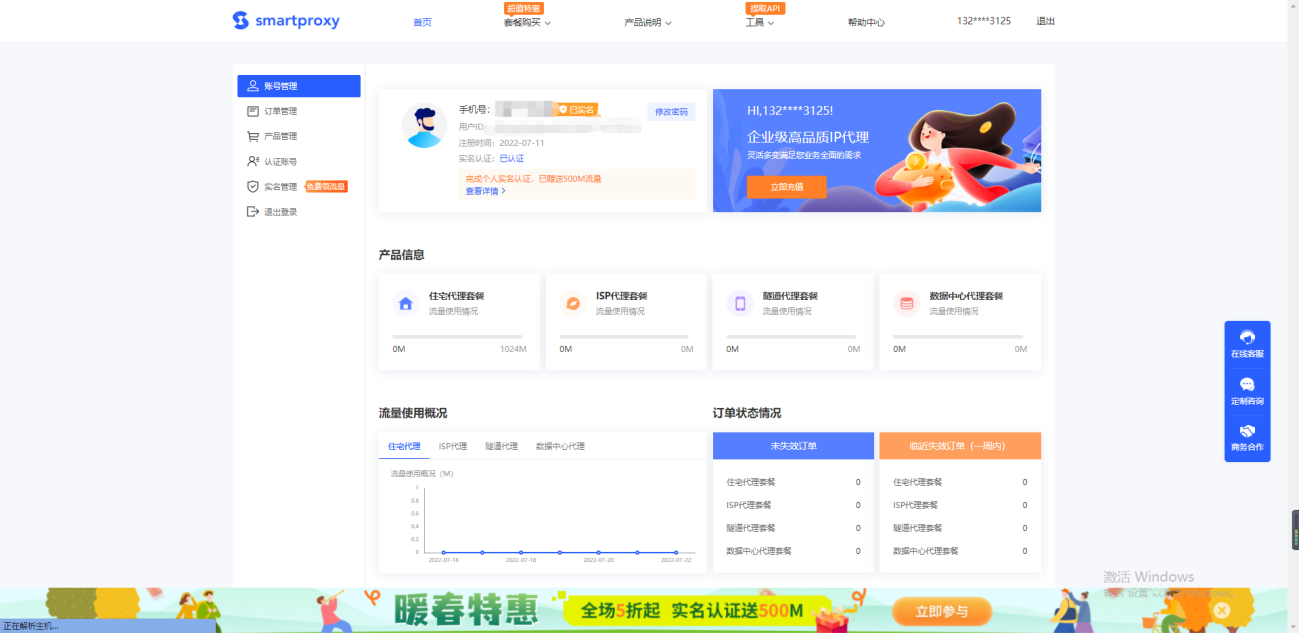Click 数据中心代理套餐 row under 临近失效订单

click(960, 551)
